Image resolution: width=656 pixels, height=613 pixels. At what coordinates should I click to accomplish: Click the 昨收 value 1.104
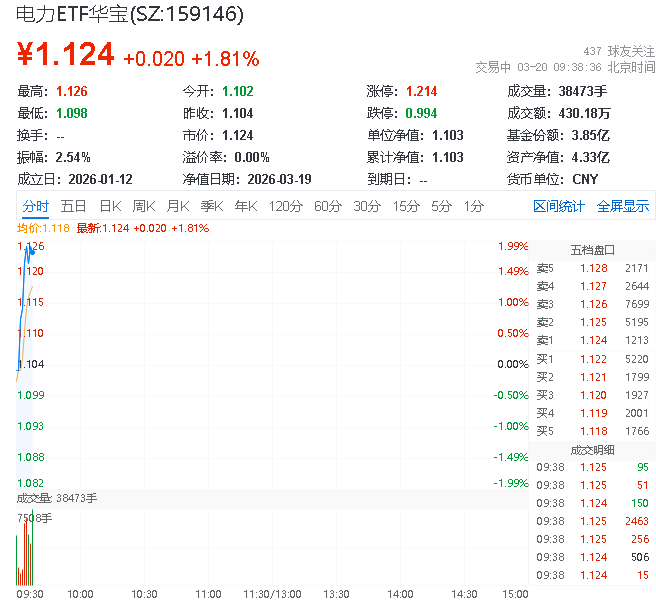[x=238, y=113]
